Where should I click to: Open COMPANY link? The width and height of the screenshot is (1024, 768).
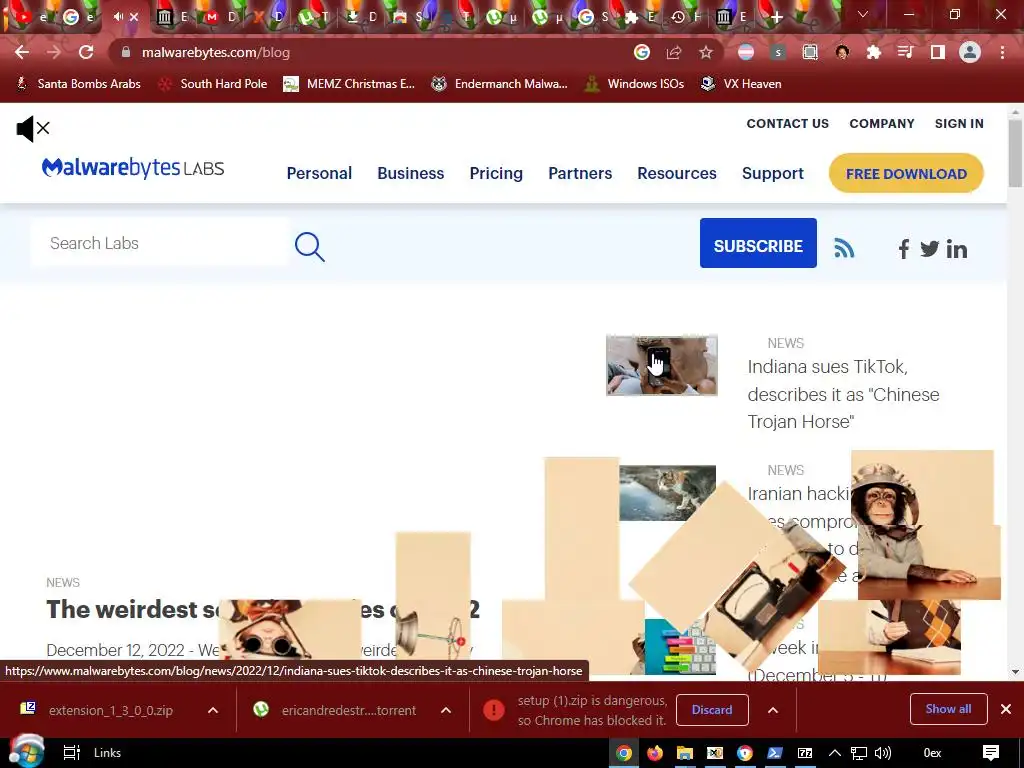pyautogui.click(x=882, y=123)
